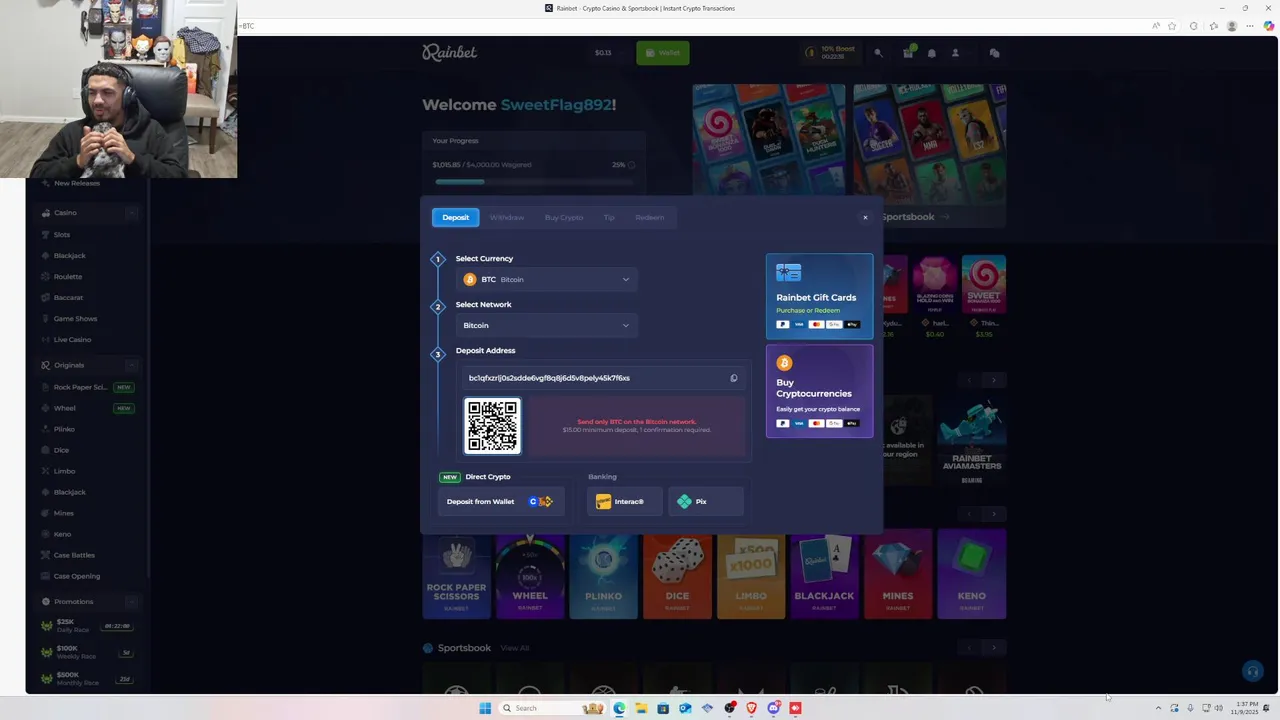Select Interac banking option
This screenshot has width=1280, height=720.
point(624,501)
